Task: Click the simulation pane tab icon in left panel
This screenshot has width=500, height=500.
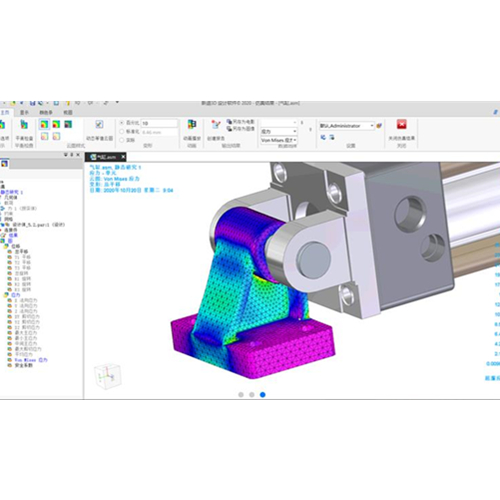Action: tap(4, 164)
